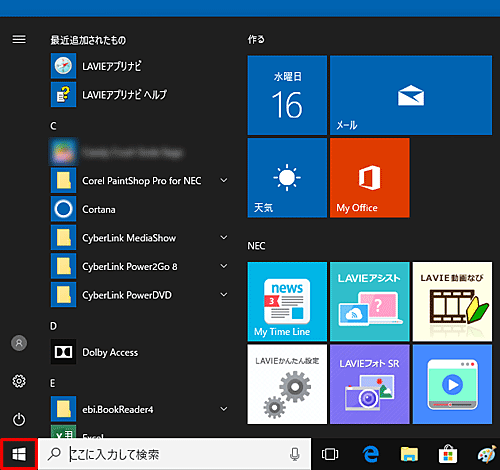
Task: Select the CyberLink Power2Go 8 folder name
Action: 130,267
